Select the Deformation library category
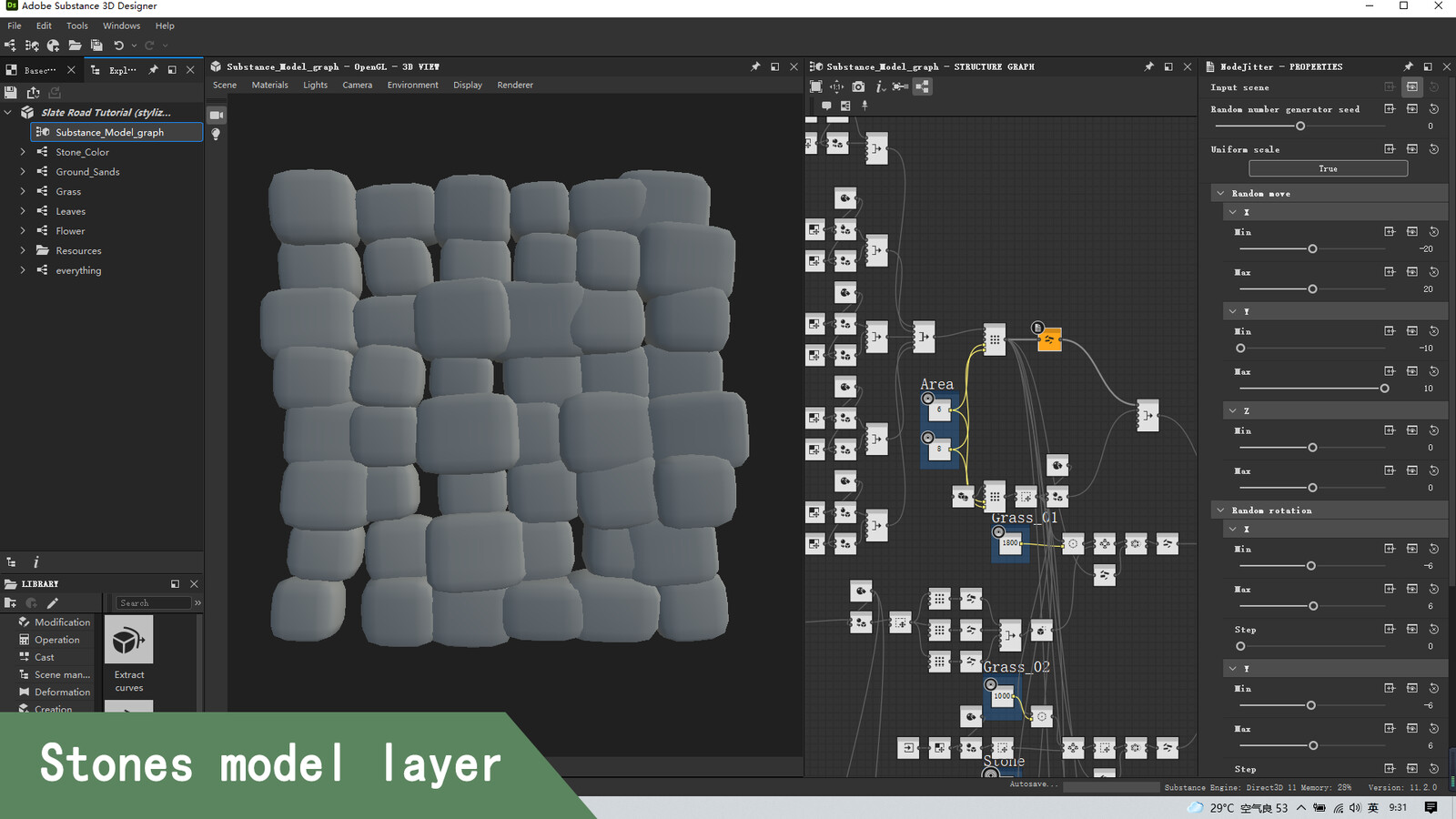1456x819 pixels. tap(55, 692)
